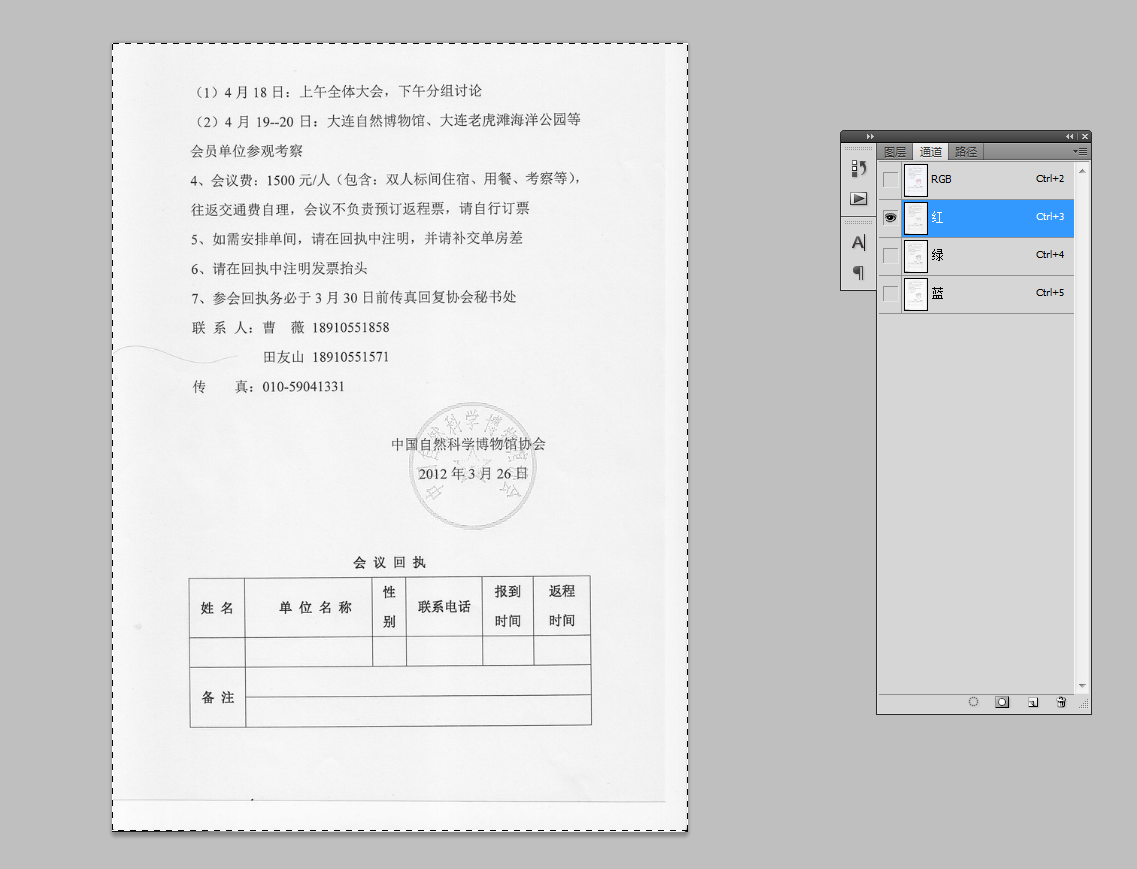The height and width of the screenshot is (869, 1137).
Task: Click the channel list scroll up arrow
Action: tap(1082, 171)
